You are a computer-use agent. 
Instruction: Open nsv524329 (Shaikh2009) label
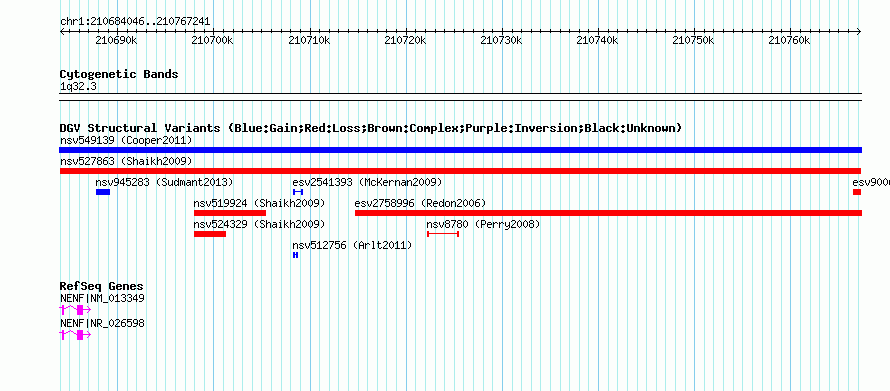(x=259, y=224)
